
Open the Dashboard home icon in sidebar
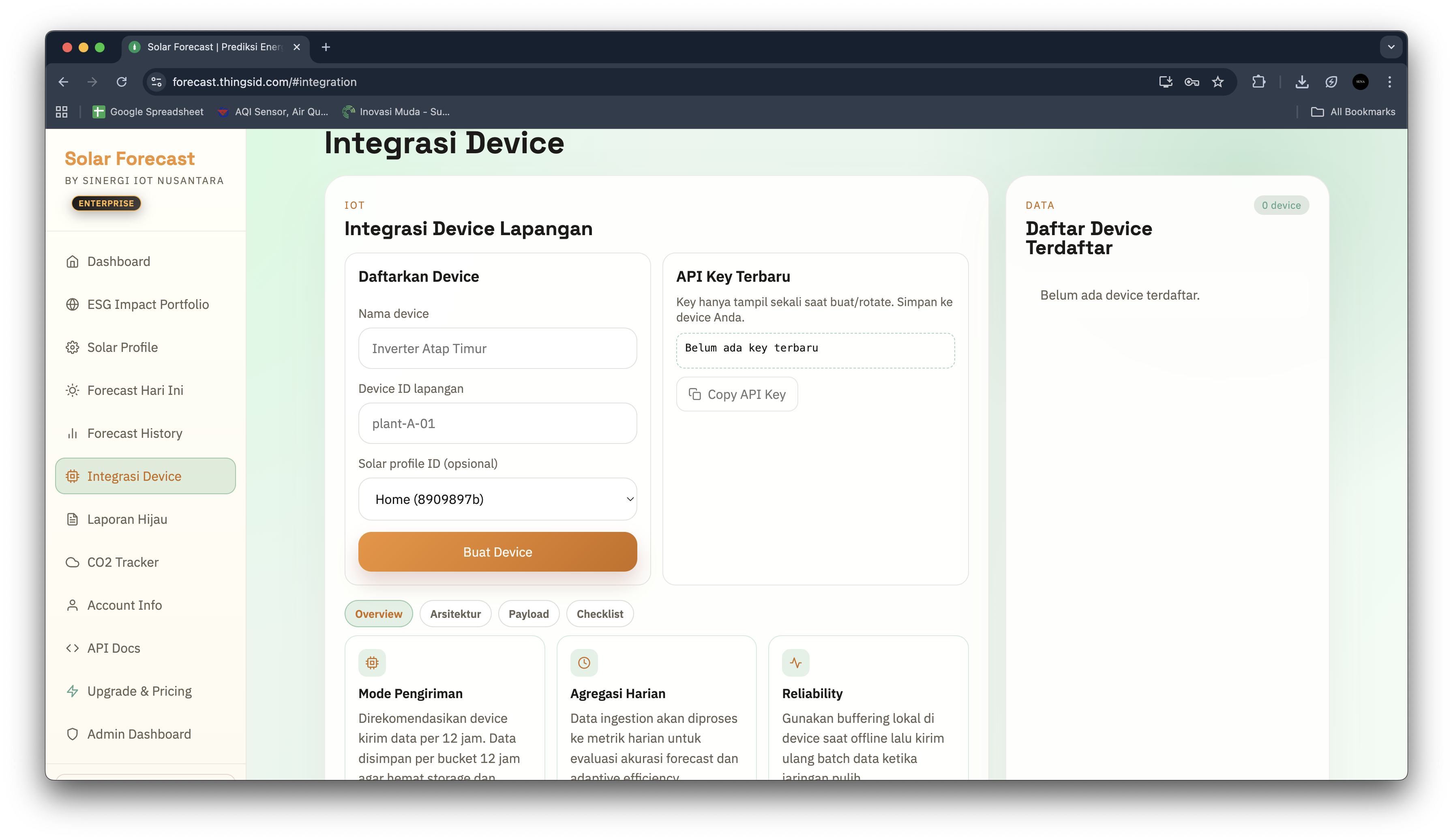pyautogui.click(x=72, y=262)
